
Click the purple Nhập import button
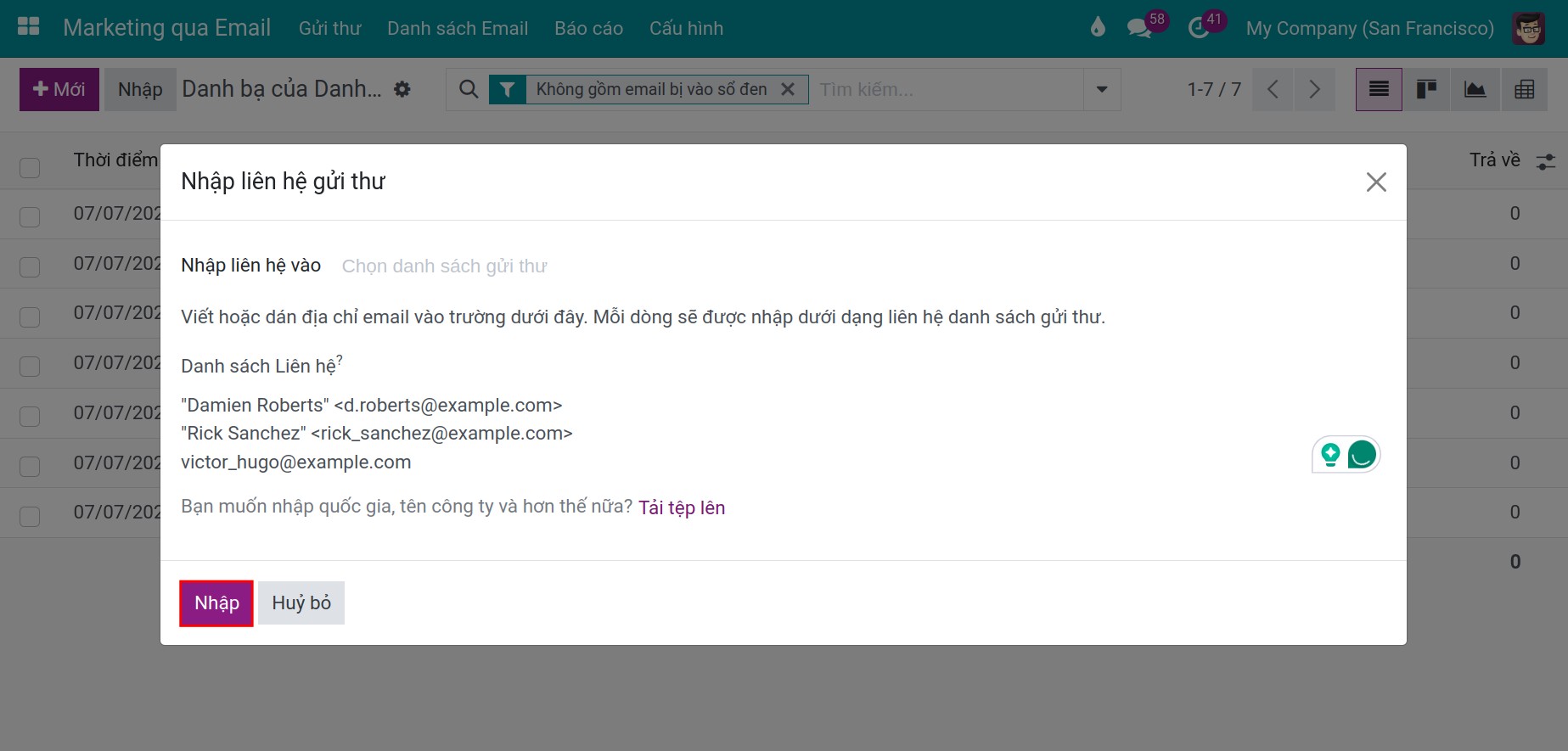pyautogui.click(x=216, y=603)
